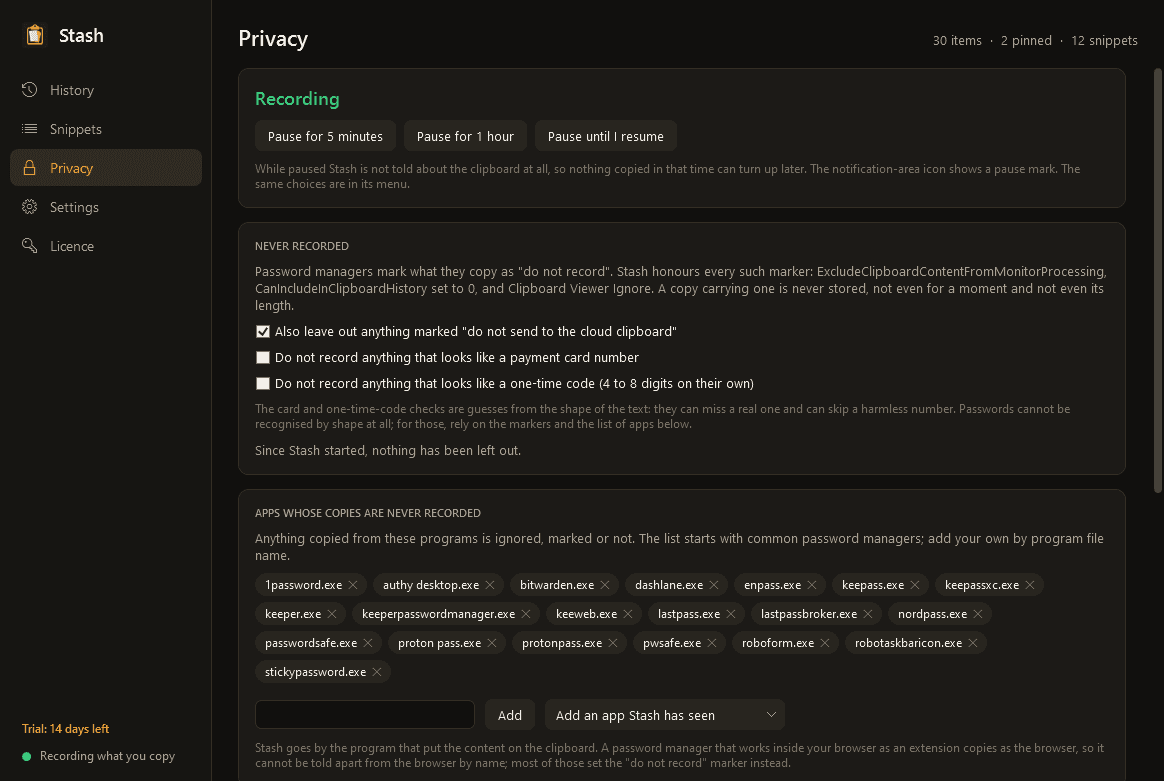This screenshot has width=1164, height=781.
Task: Remove keeperpasswordmanager.exe from the list
Action: click(526, 614)
